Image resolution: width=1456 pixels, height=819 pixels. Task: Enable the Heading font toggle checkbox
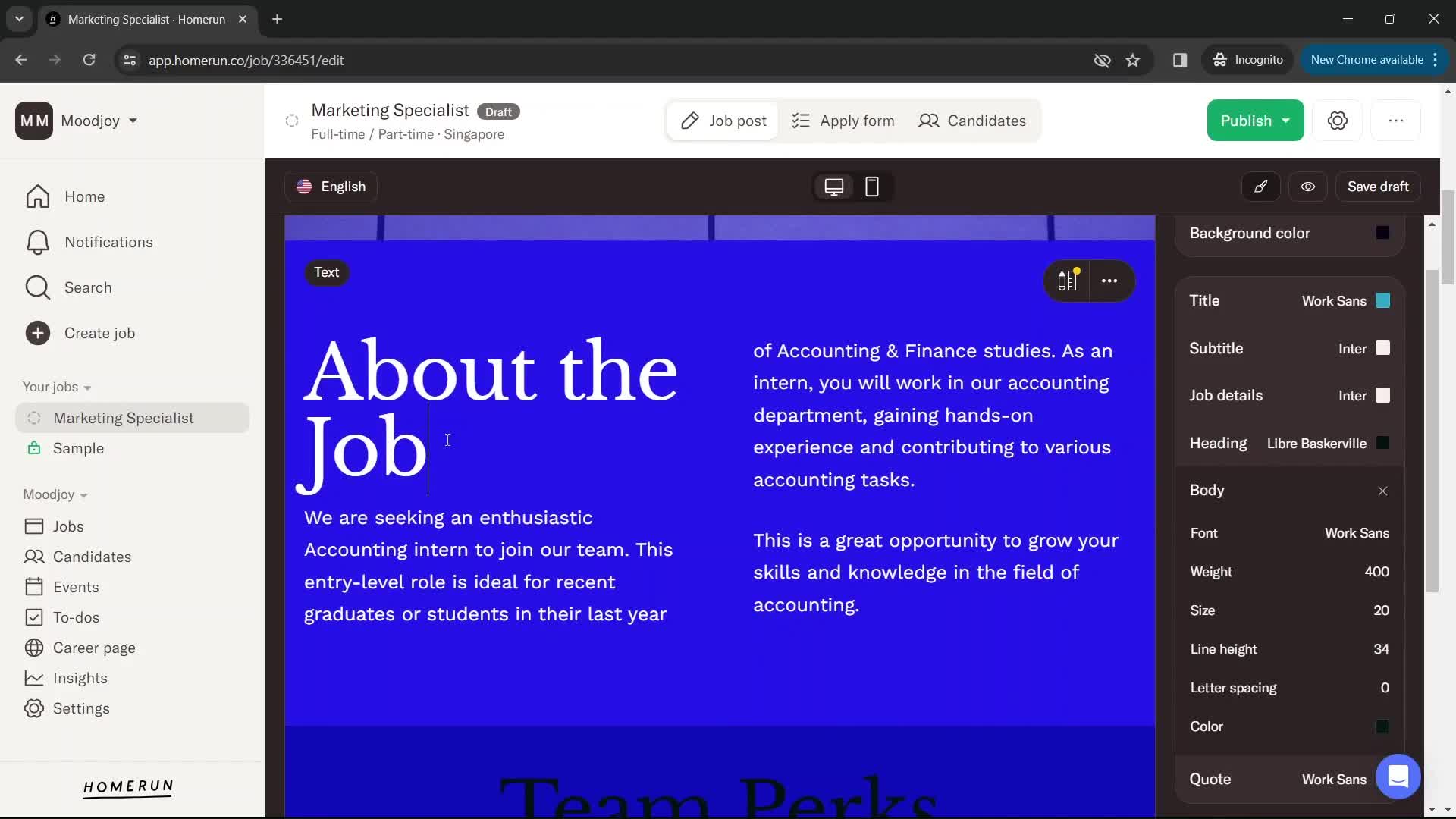pyautogui.click(x=1383, y=444)
